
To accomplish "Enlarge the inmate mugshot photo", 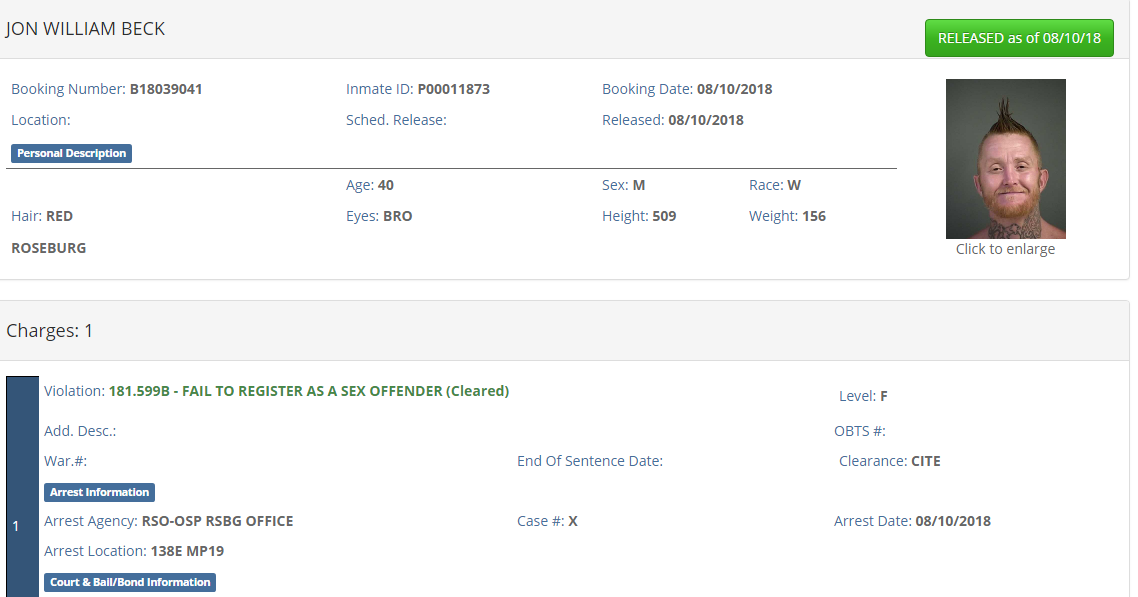I will [1005, 159].
